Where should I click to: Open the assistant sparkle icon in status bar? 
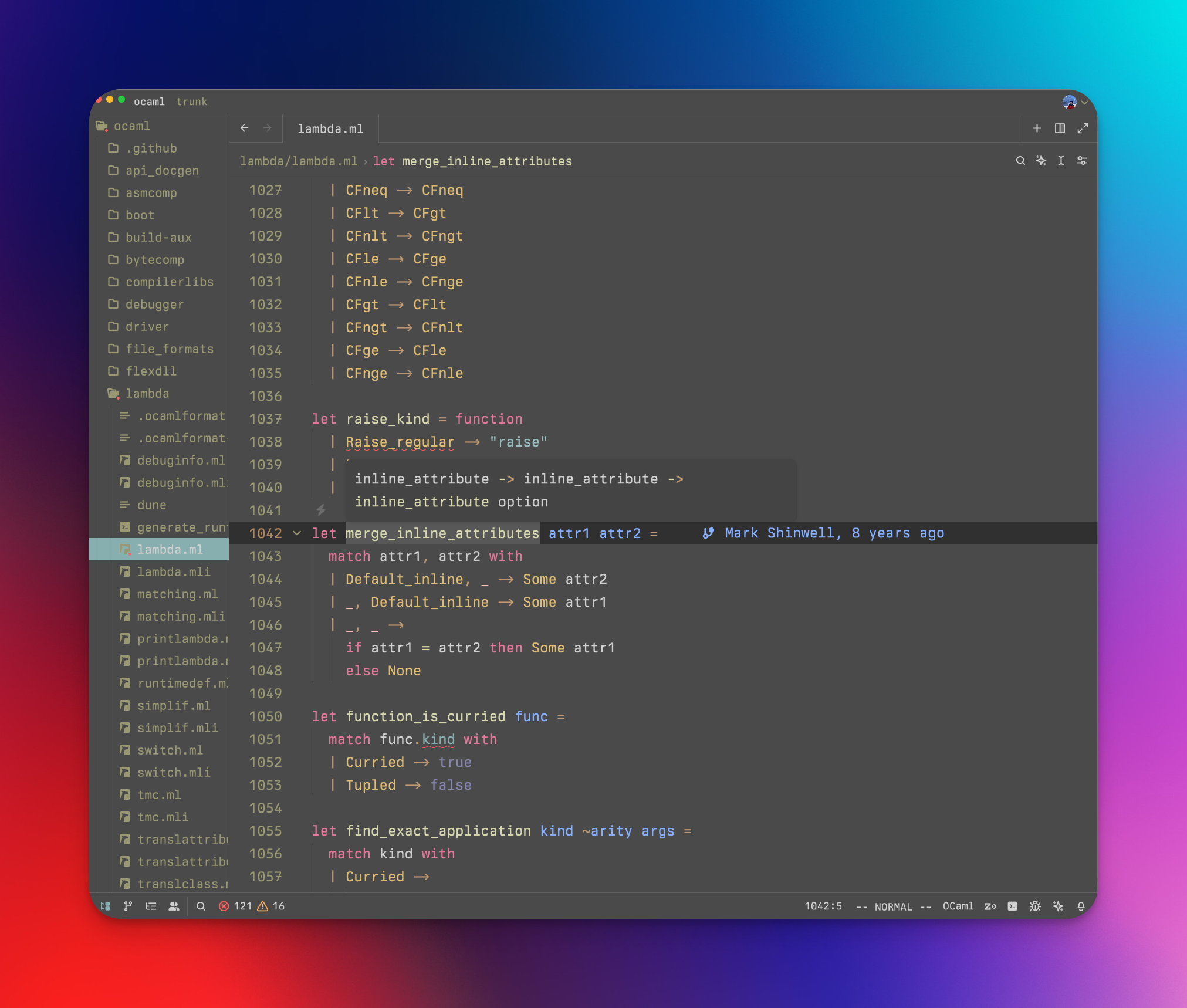(1059, 906)
